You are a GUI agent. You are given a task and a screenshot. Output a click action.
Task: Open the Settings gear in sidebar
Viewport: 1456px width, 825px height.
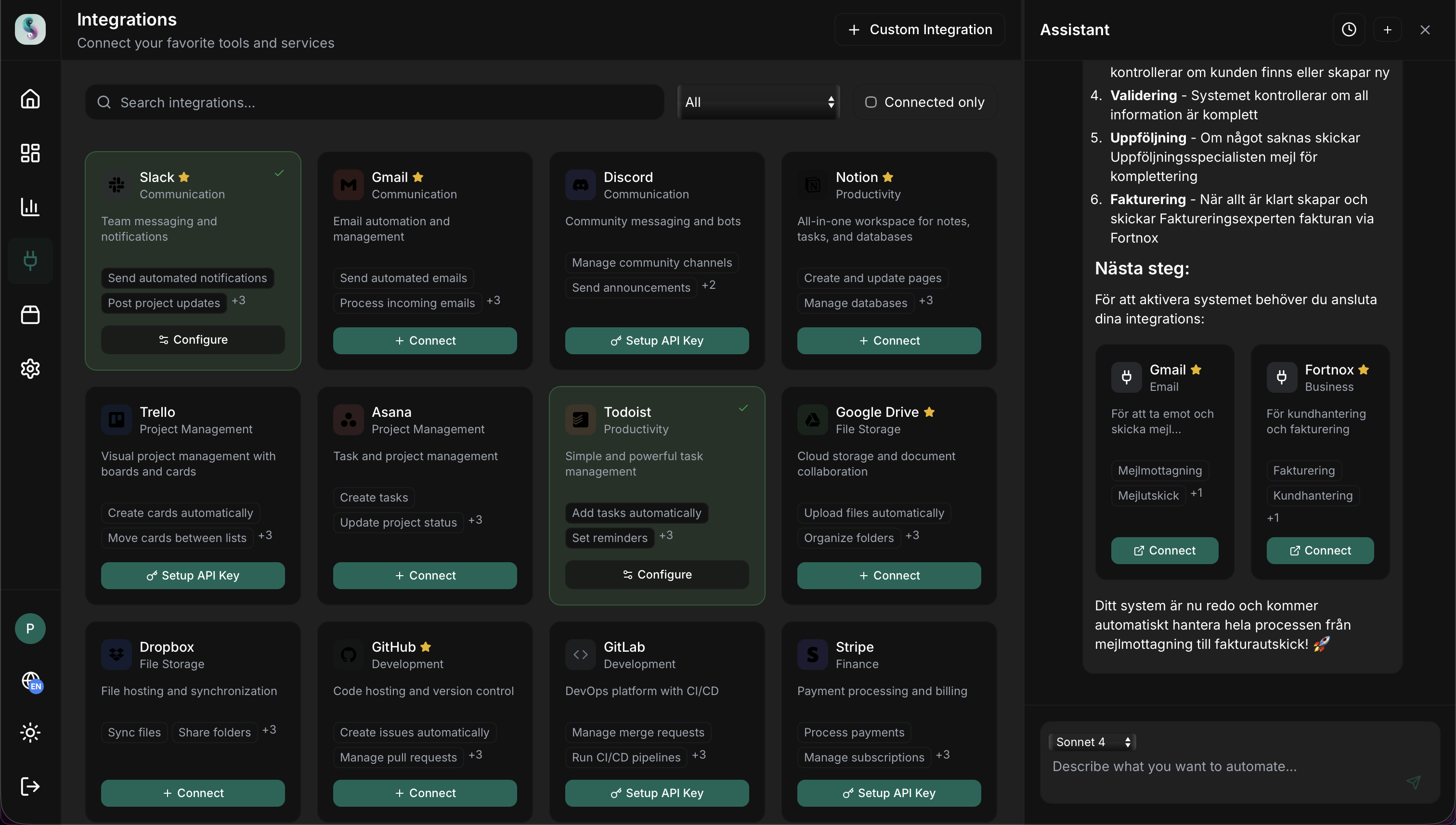30,369
